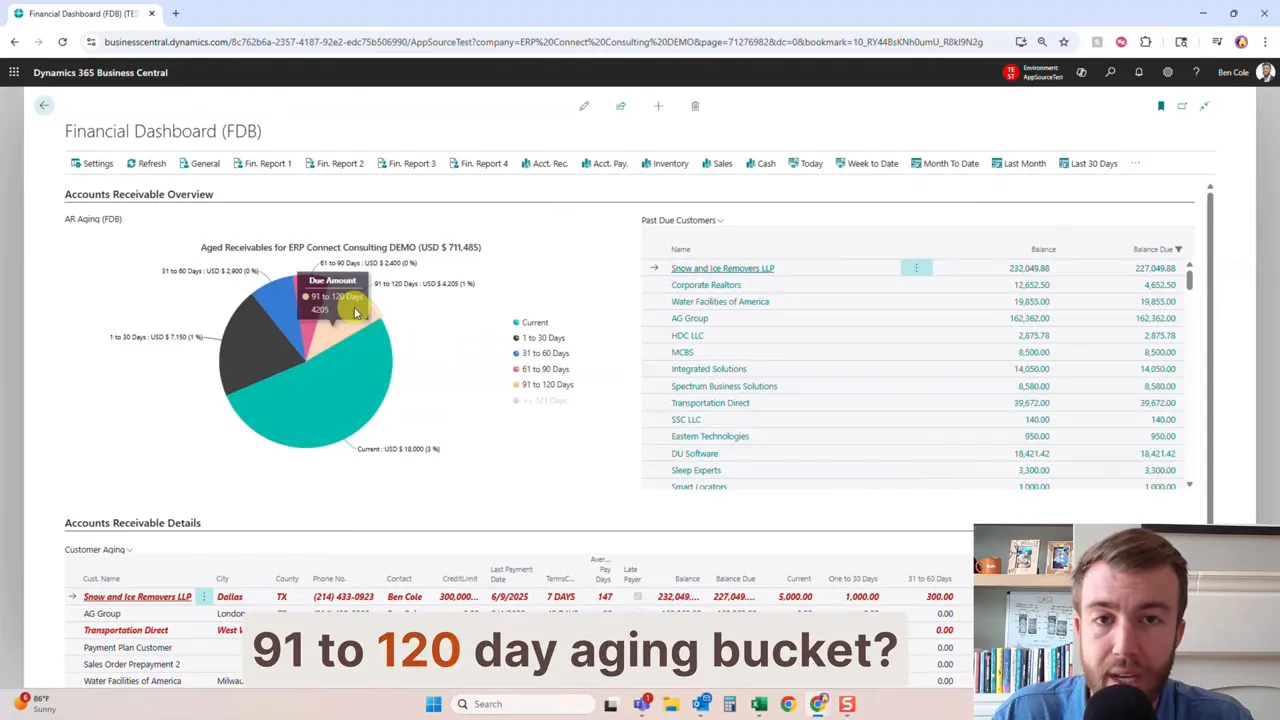This screenshot has height=720, width=1280.
Task: Expand the Past Due Customers chevron
Action: pos(719,220)
